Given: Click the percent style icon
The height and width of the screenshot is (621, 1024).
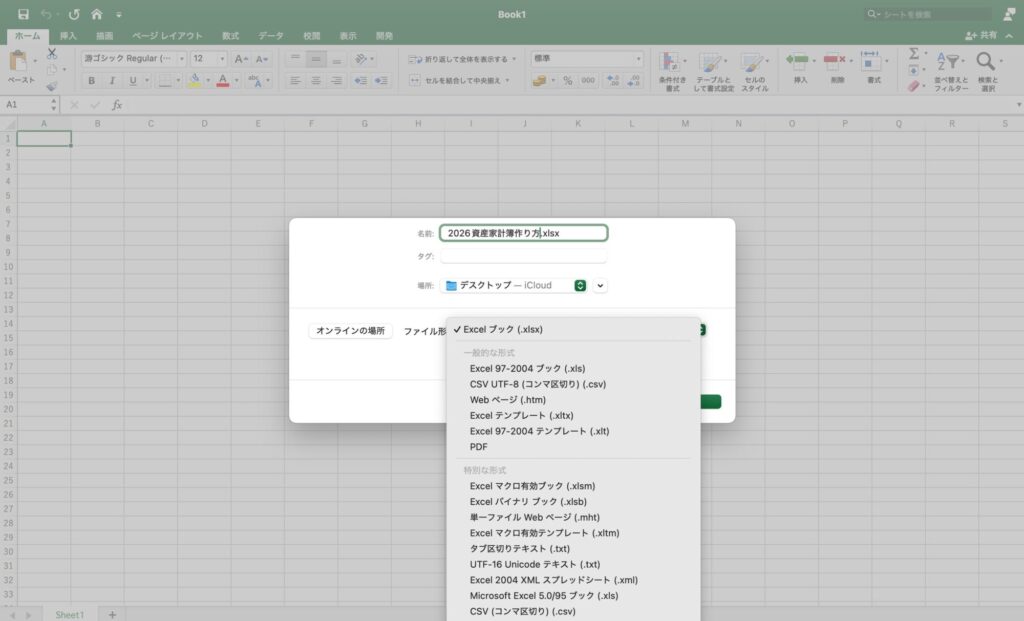Looking at the screenshot, I should coord(567,80).
